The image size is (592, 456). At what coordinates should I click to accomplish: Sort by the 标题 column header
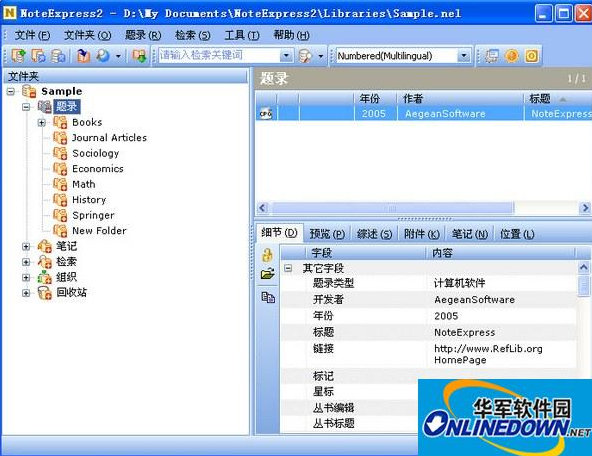coord(558,99)
